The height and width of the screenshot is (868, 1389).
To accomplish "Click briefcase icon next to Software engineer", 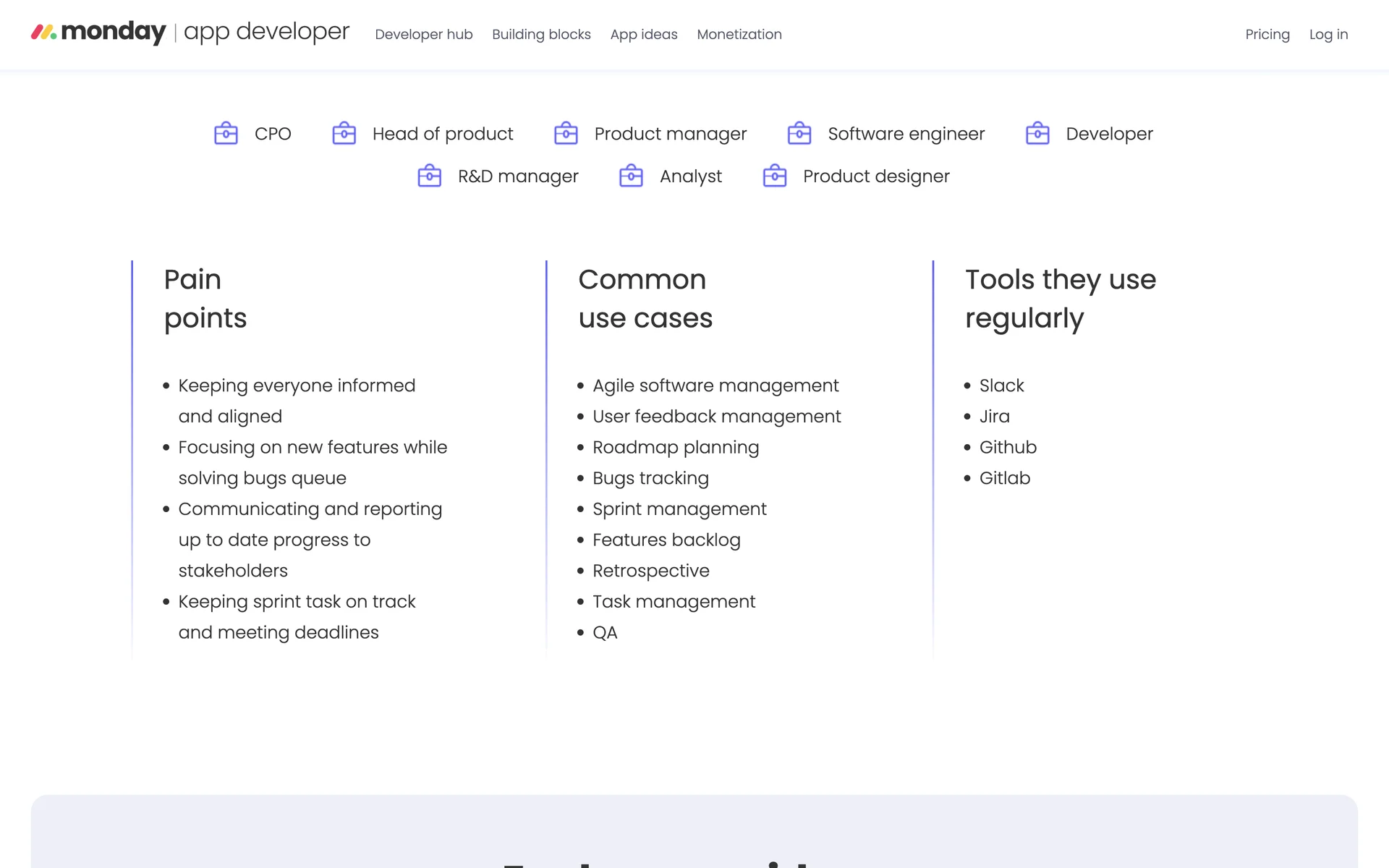I will 799,134.
